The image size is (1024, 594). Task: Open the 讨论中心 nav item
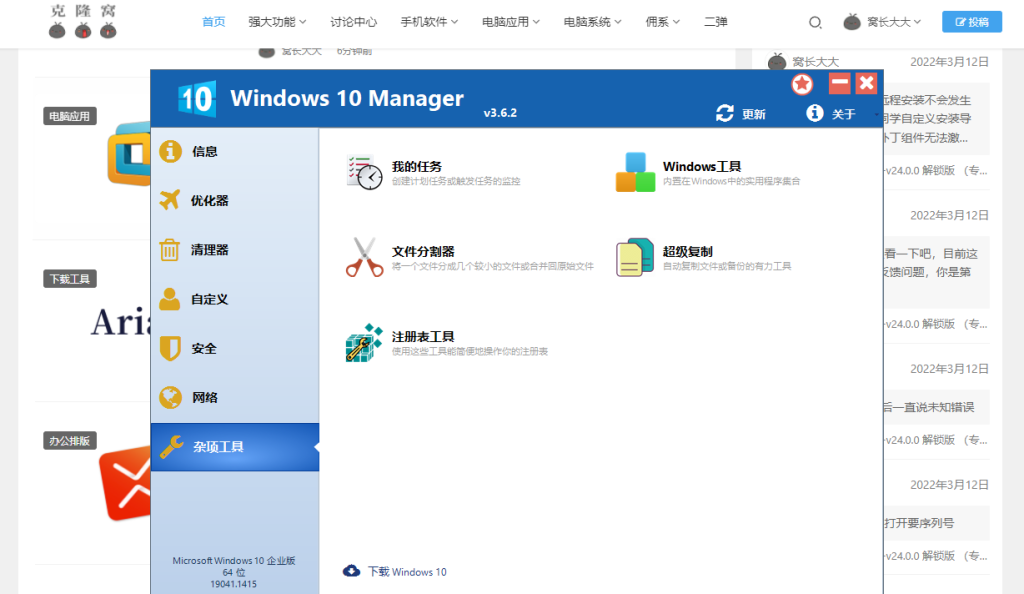pos(353,22)
